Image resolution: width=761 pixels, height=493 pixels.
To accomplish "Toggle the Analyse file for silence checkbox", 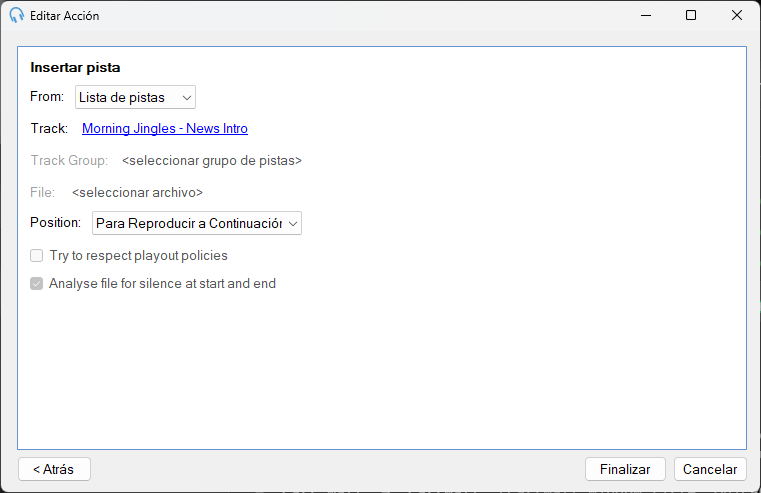I will 36,283.
